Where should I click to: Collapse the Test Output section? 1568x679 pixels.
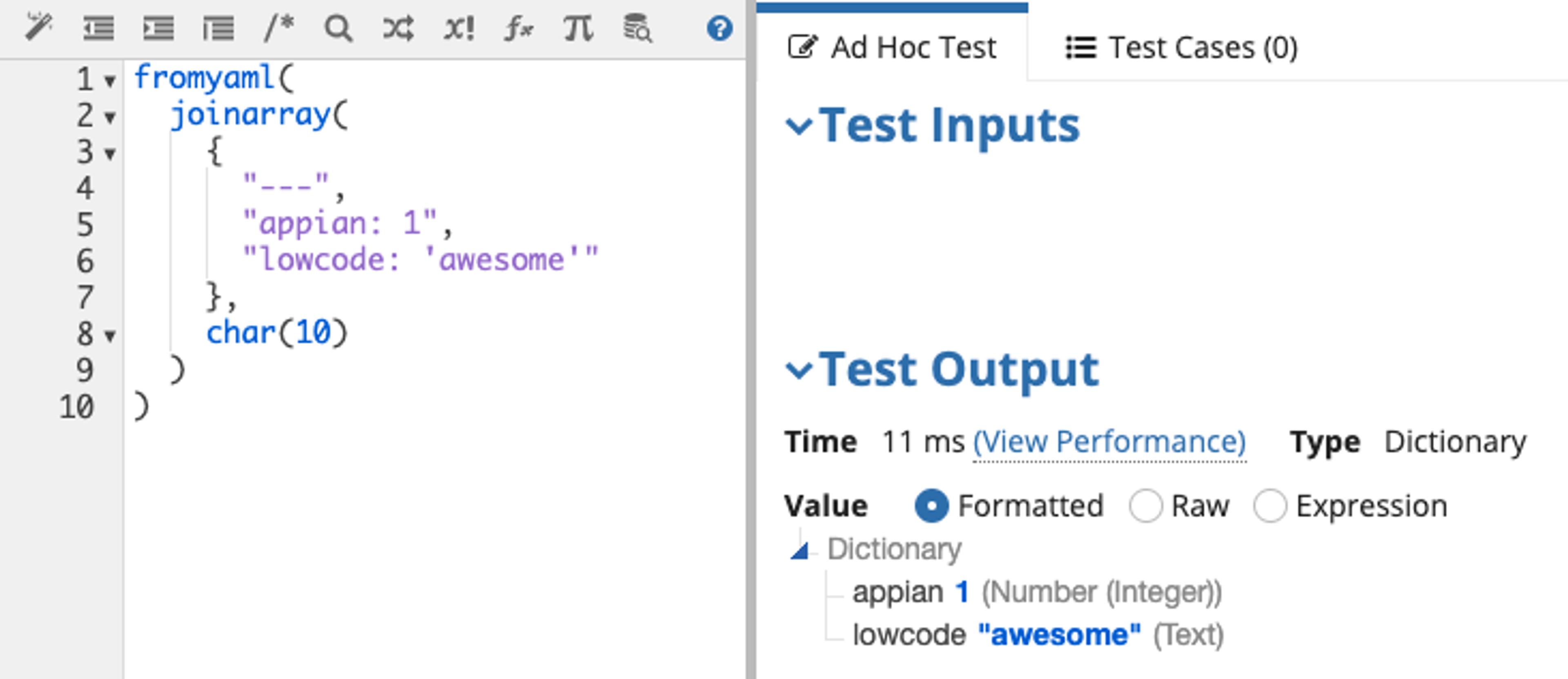pyautogui.click(x=799, y=370)
